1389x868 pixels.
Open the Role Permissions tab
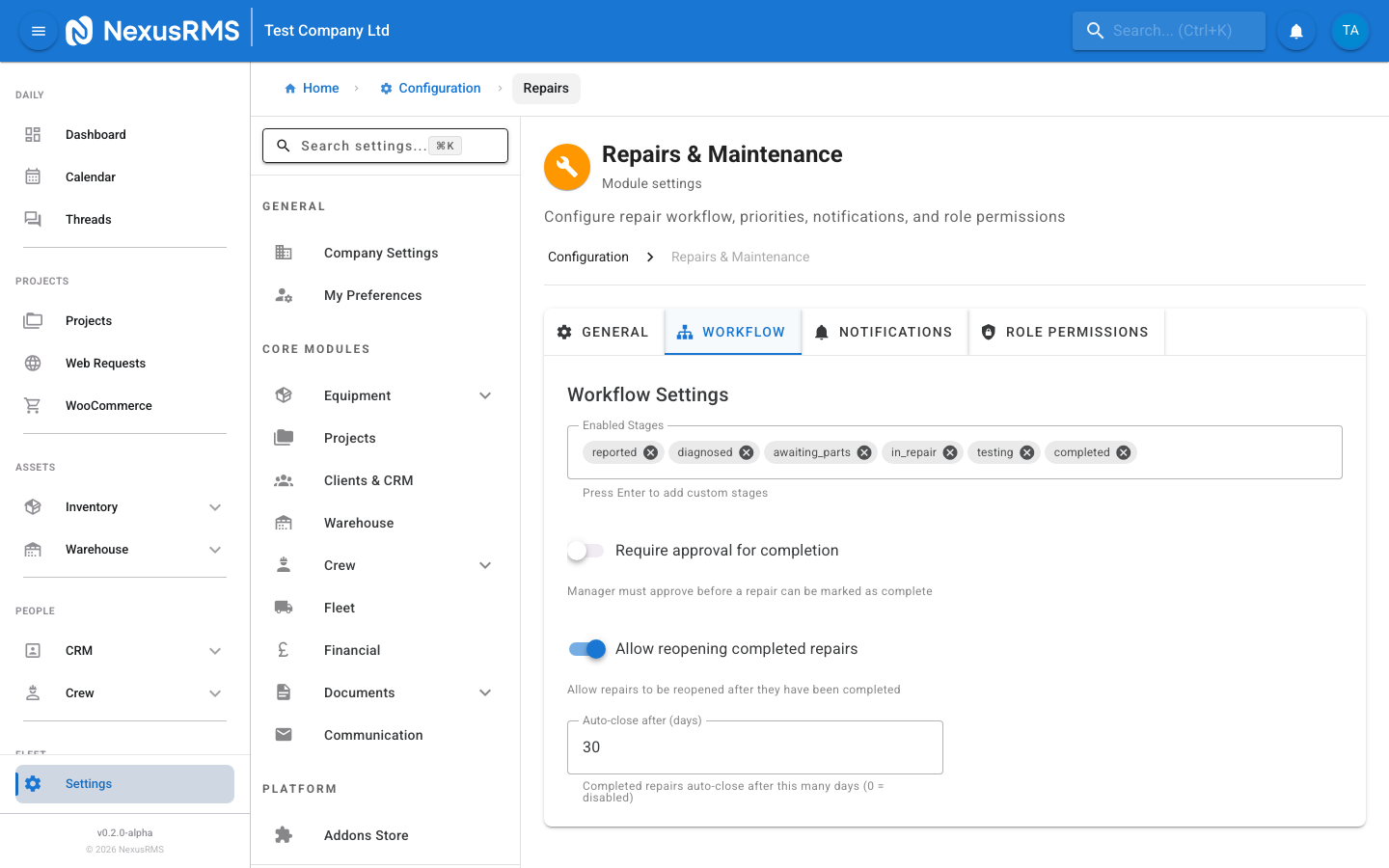coord(1066,331)
